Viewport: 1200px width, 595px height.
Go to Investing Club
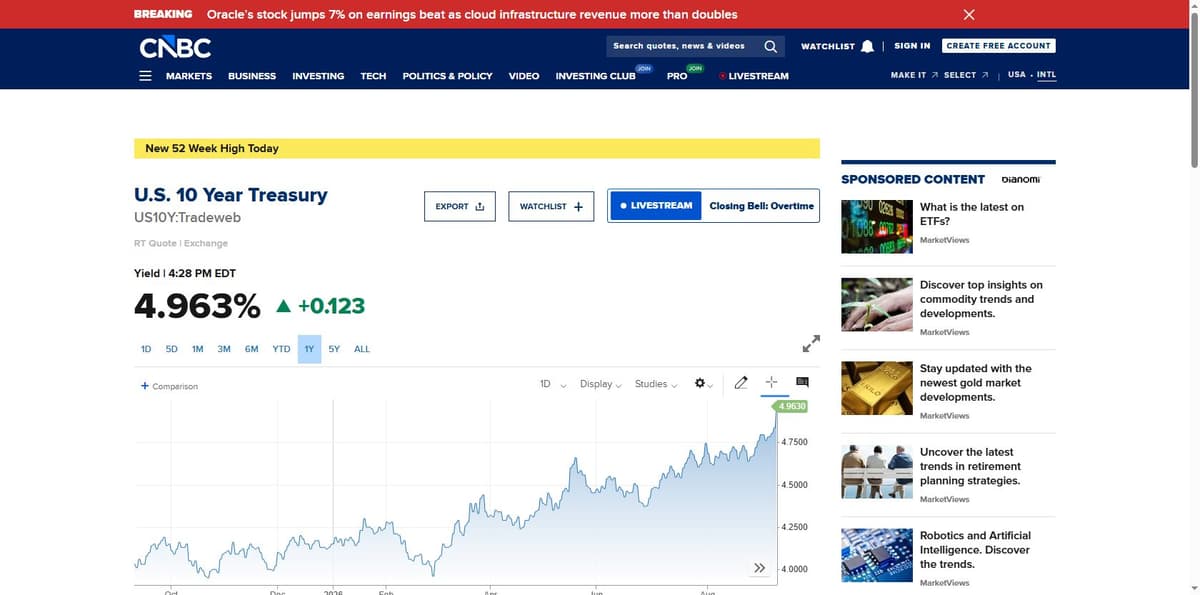595,76
